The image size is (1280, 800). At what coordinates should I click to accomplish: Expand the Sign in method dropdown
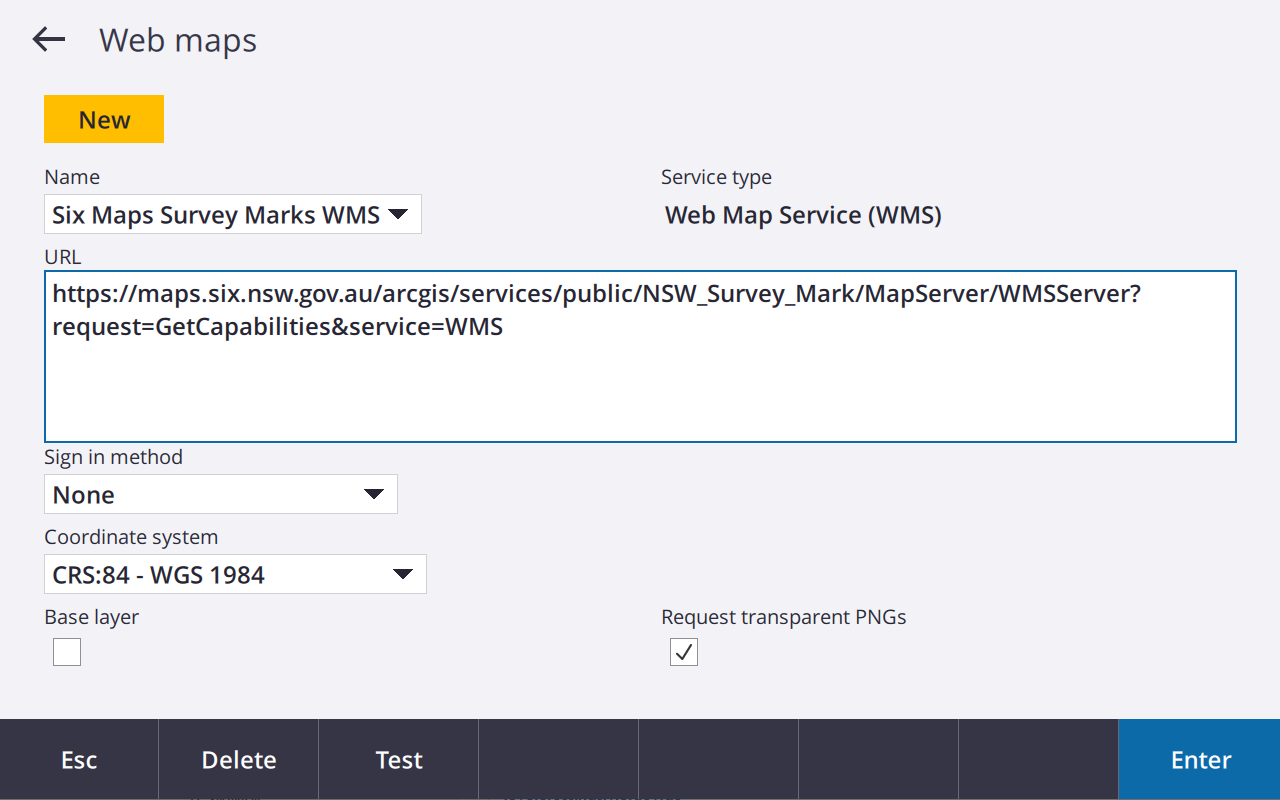pos(221,494)
